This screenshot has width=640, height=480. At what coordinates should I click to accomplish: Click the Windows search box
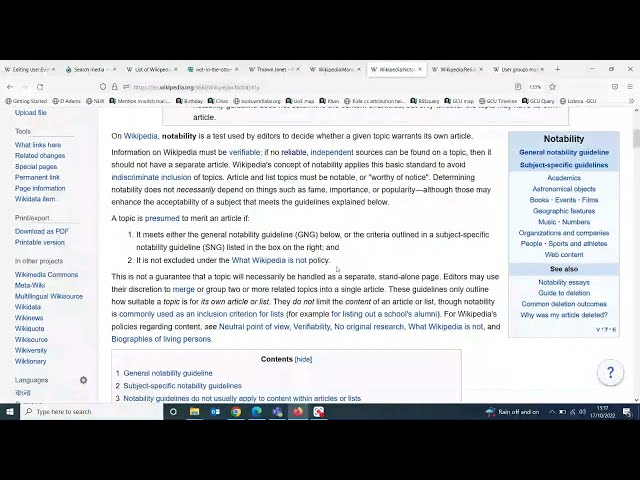91,412
